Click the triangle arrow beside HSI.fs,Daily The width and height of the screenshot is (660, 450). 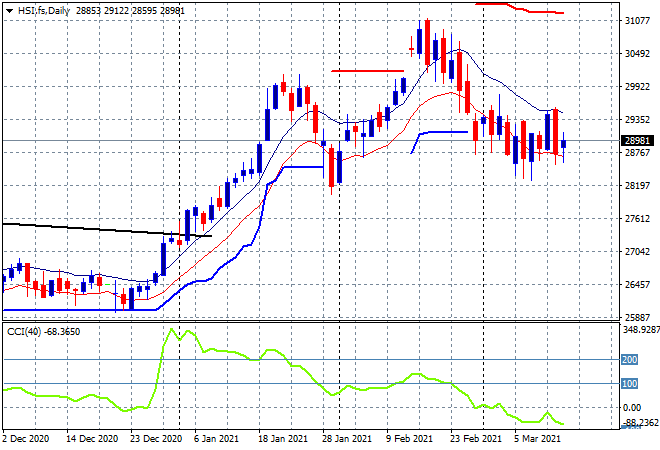coord(8,8)
